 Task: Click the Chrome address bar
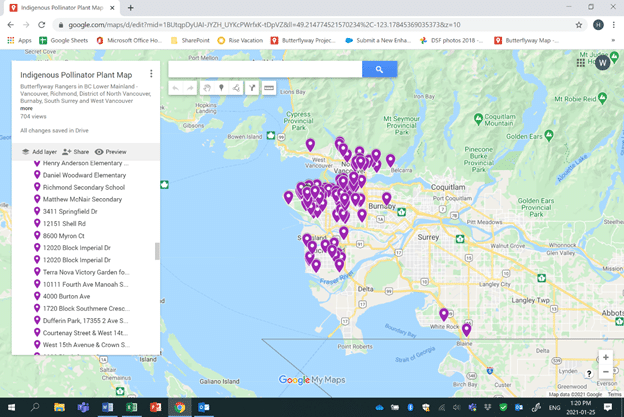[x=314, y=25]
